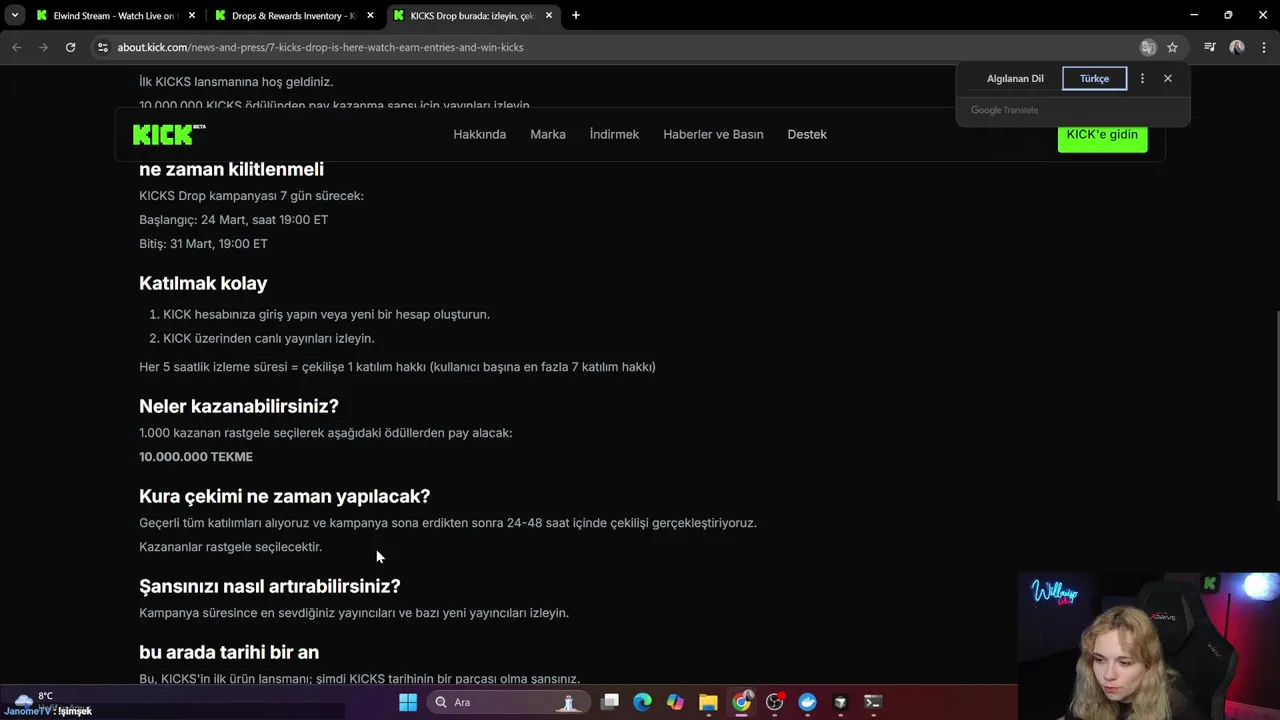This screenshot has height=720, width=1280.
Task: Click the Kazananlar rastgele seçilecektir line
Action: (x=230, y=547)
